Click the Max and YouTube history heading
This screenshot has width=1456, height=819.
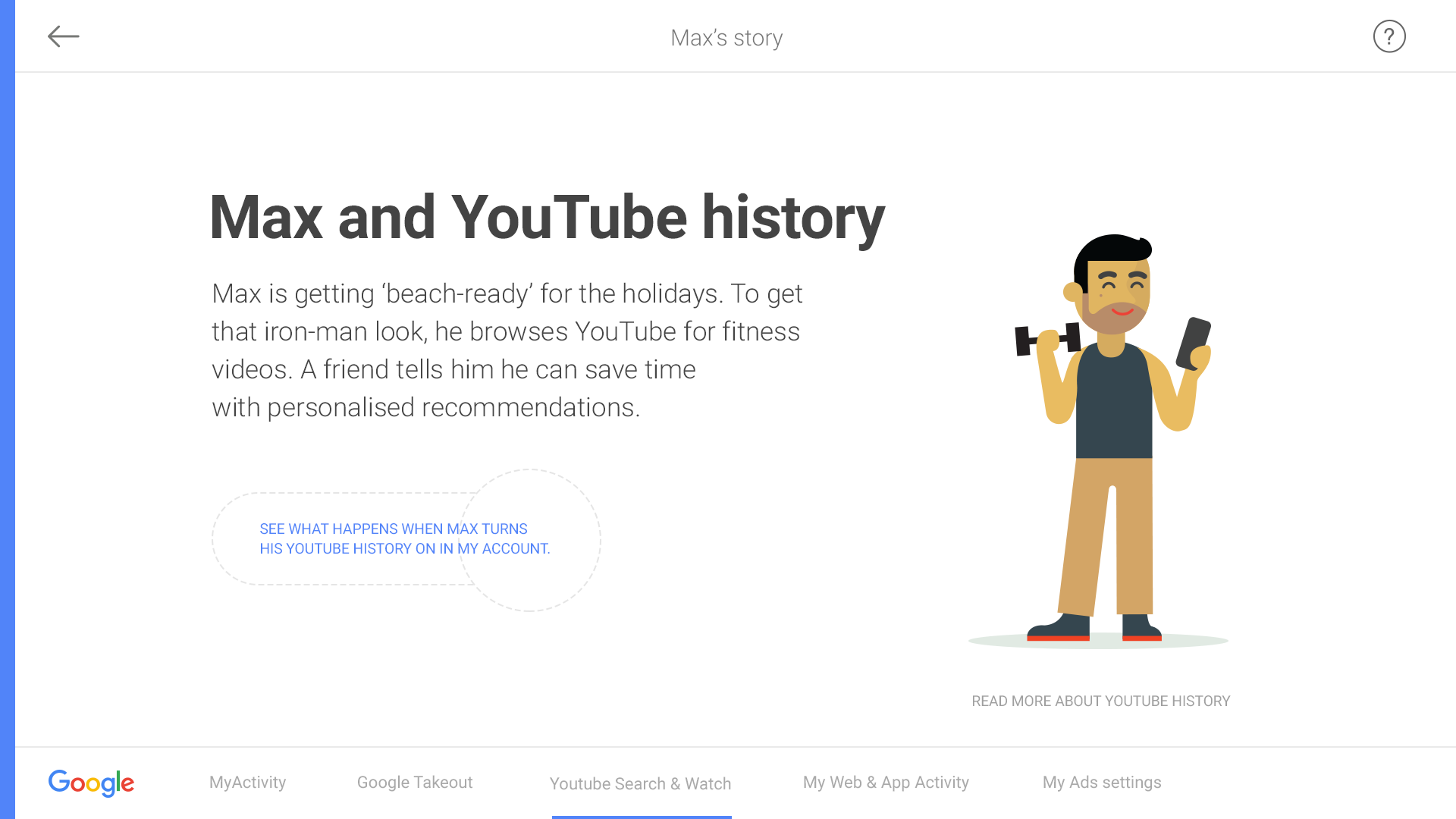[547, 218]
